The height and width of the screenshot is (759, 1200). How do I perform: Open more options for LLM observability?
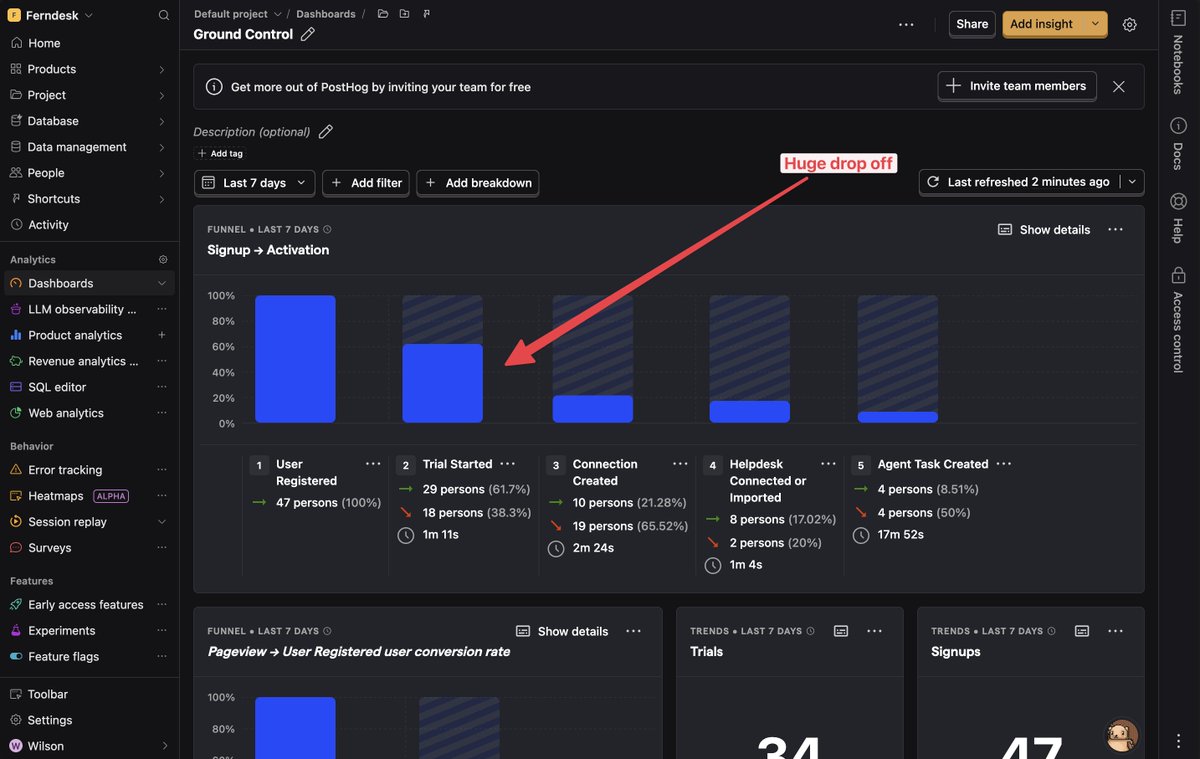pos(162,309)
